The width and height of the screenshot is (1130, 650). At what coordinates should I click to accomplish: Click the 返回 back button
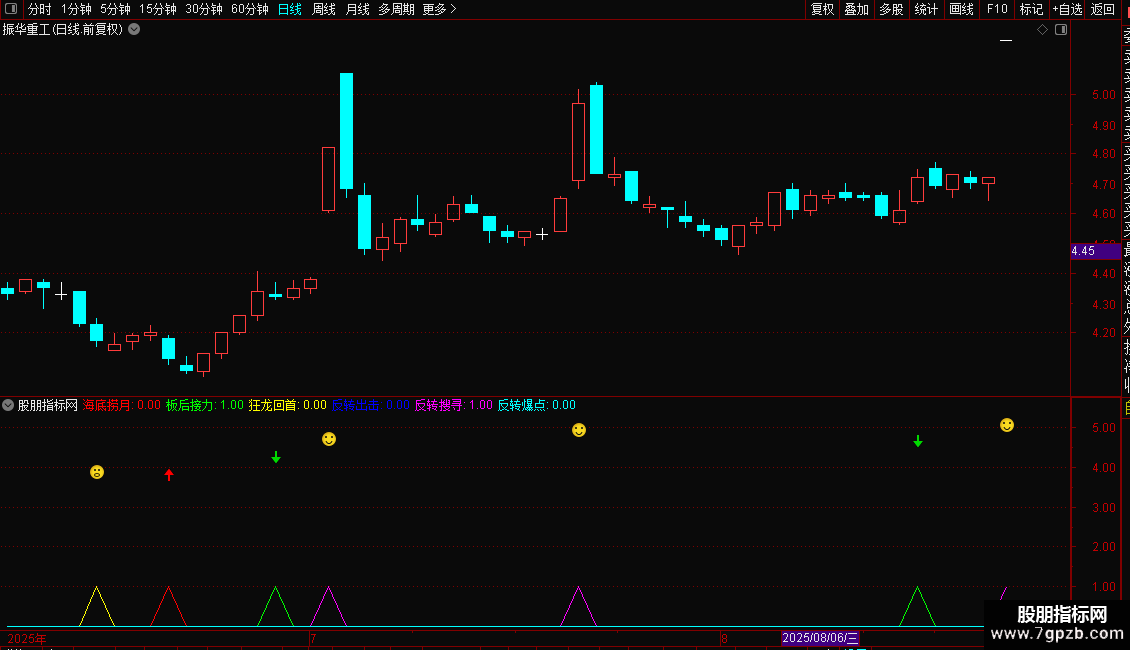click(x=1103, y=9)
